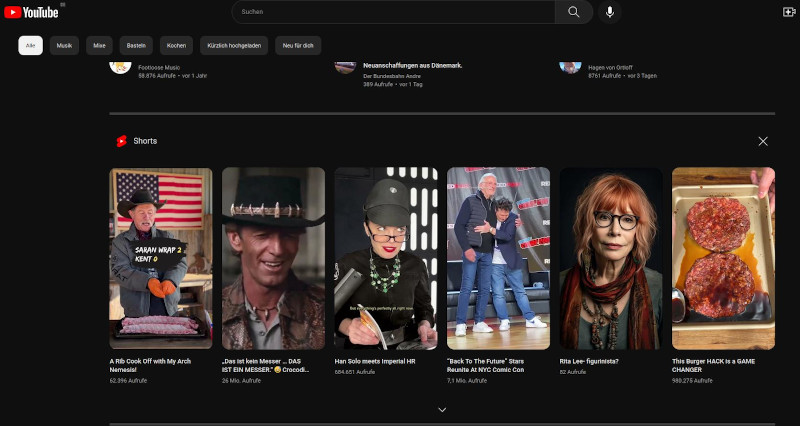Viewport: 800px width, 426px height.
Task: Open the create video icon
Action: 788,12
